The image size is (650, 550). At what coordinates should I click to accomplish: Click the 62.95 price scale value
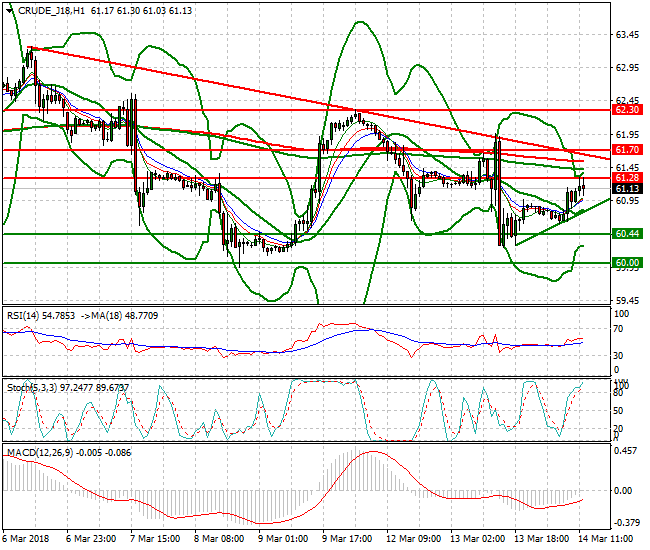click(x=627, y=68)
